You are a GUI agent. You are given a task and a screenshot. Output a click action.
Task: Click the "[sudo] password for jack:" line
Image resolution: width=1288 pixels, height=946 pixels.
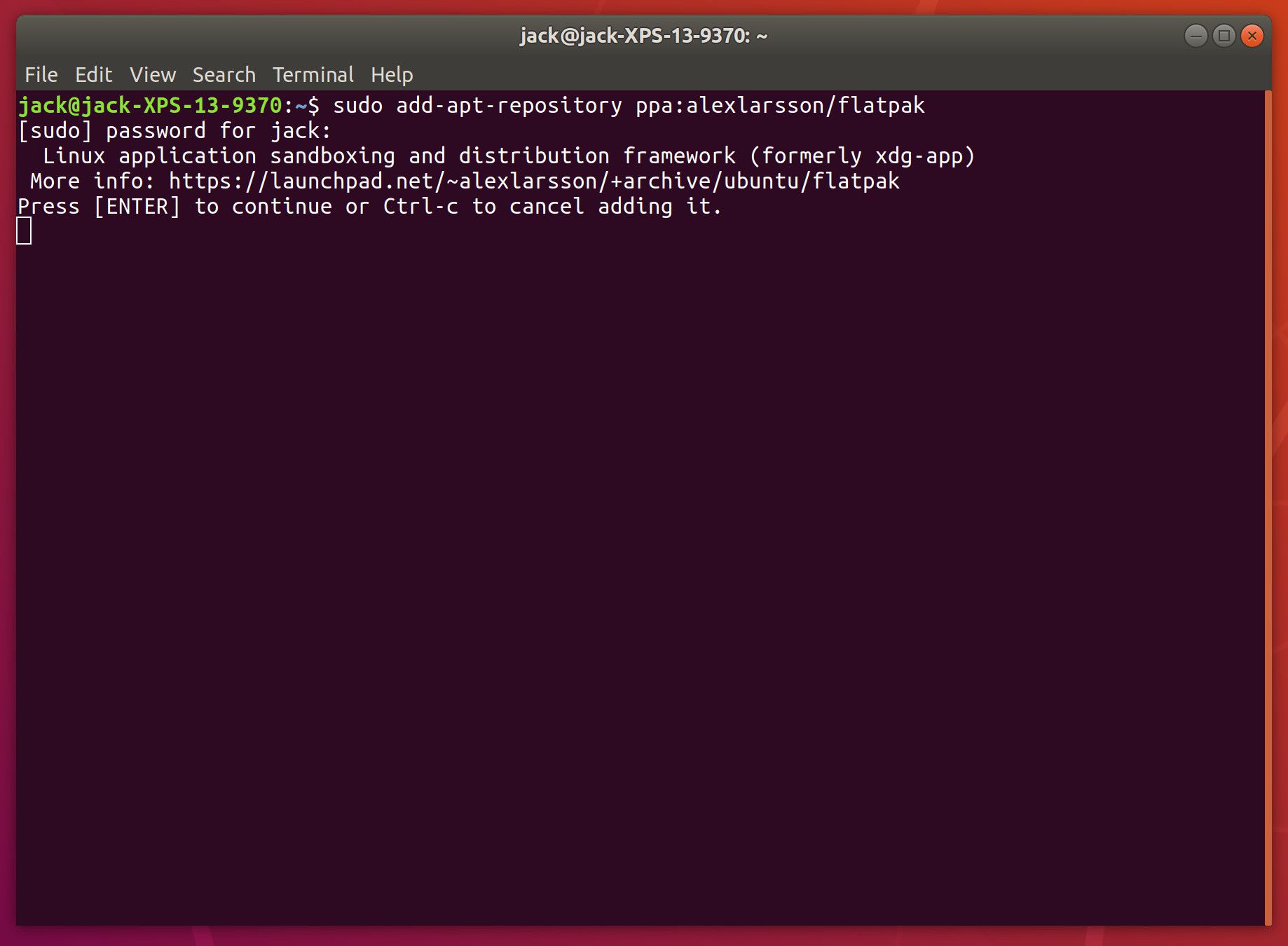tap(174, 130)
